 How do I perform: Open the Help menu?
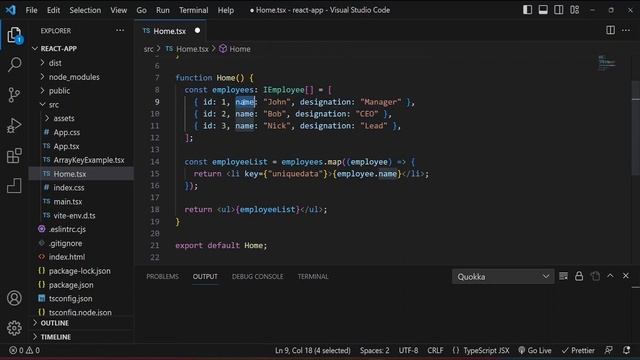point(225,10)
